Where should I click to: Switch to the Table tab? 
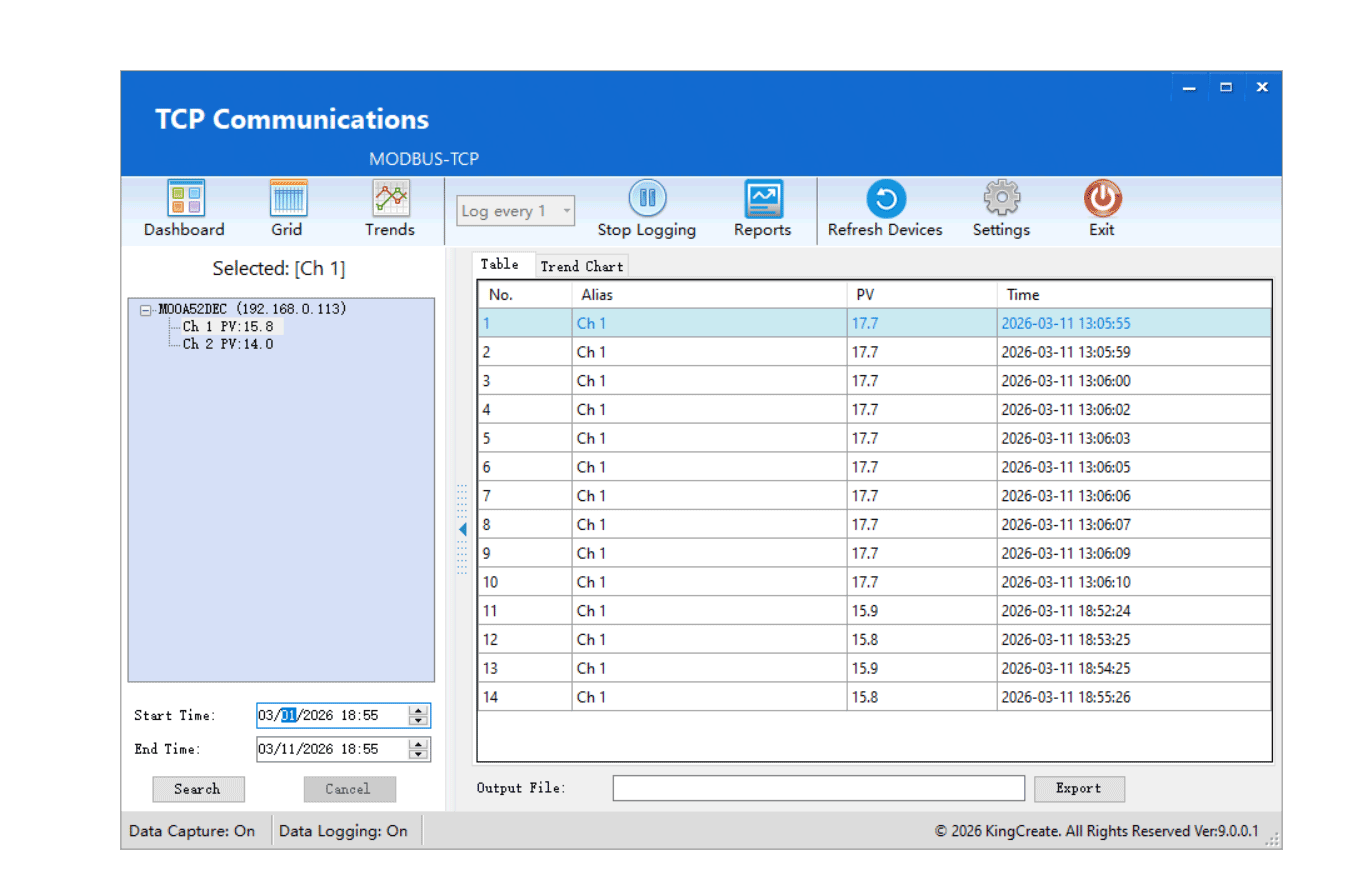click(x=501, y=264)
